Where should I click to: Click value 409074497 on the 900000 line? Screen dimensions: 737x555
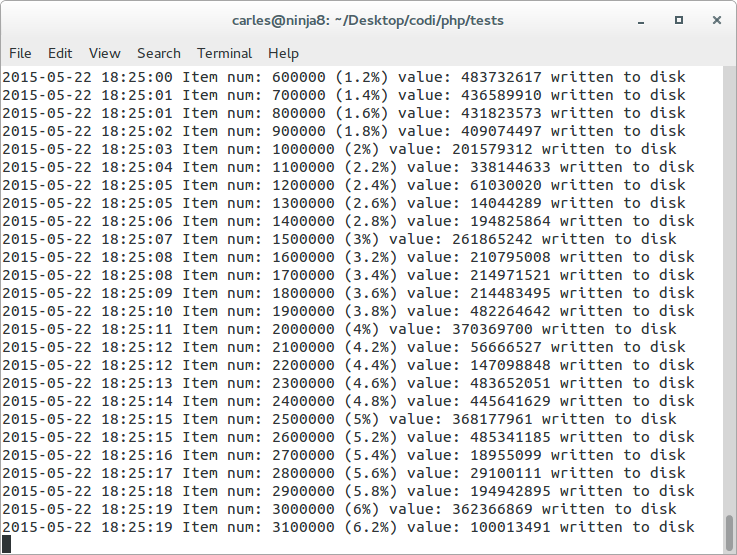(501, 131)
